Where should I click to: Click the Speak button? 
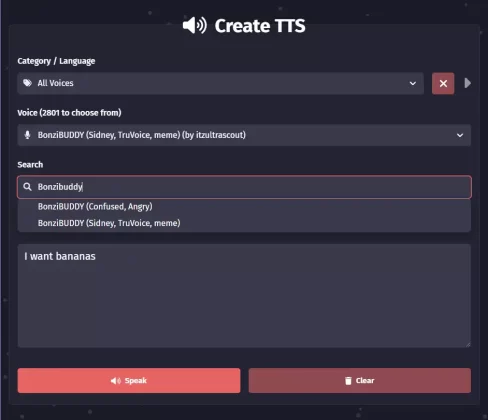pos(129,380)
